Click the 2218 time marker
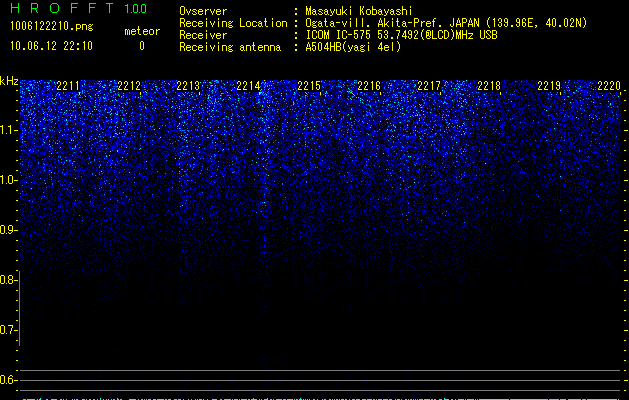This screenshot has height=400, width=629. 489,85
